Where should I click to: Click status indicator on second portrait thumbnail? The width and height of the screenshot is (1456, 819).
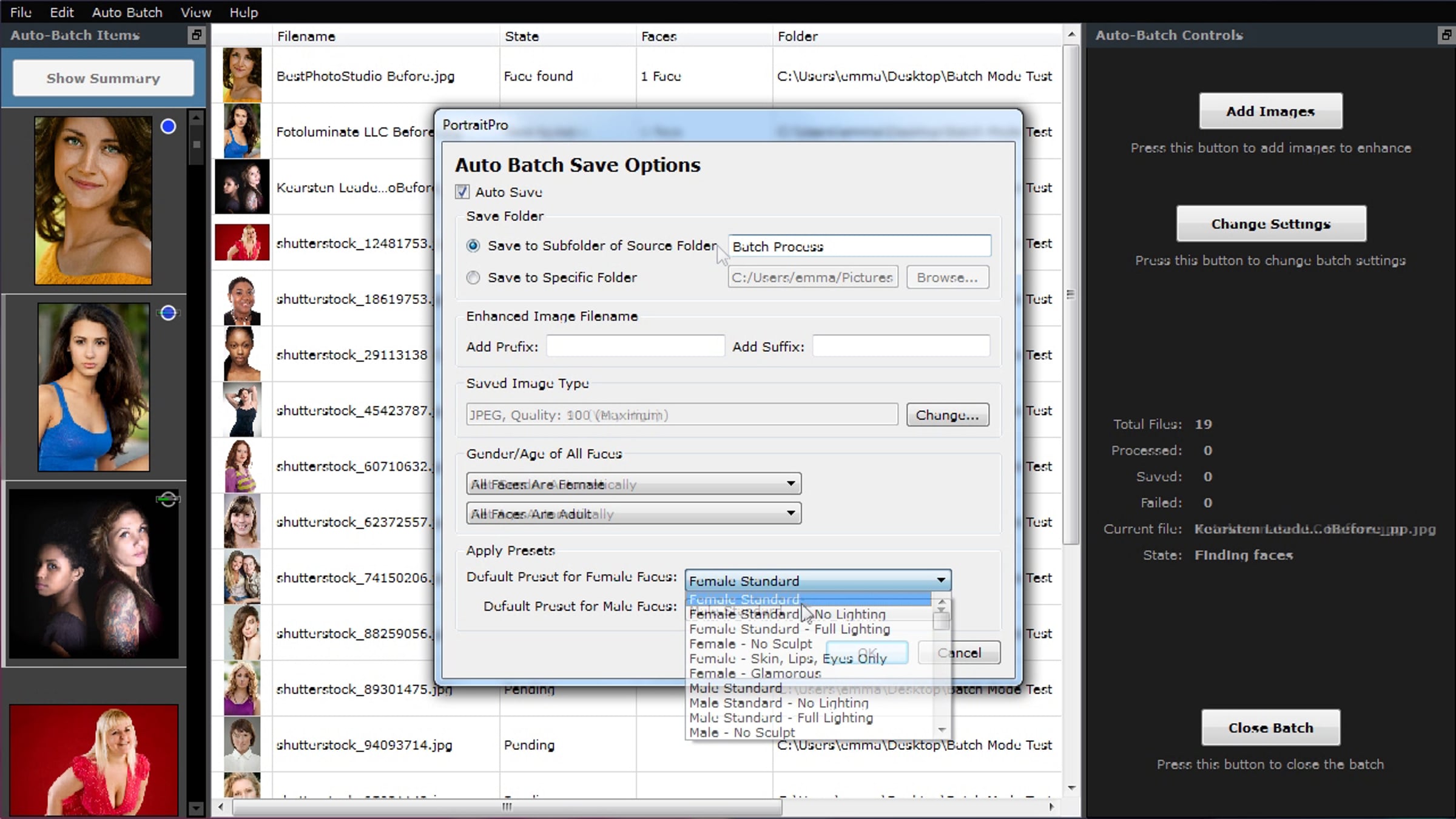tap(168, 313)
